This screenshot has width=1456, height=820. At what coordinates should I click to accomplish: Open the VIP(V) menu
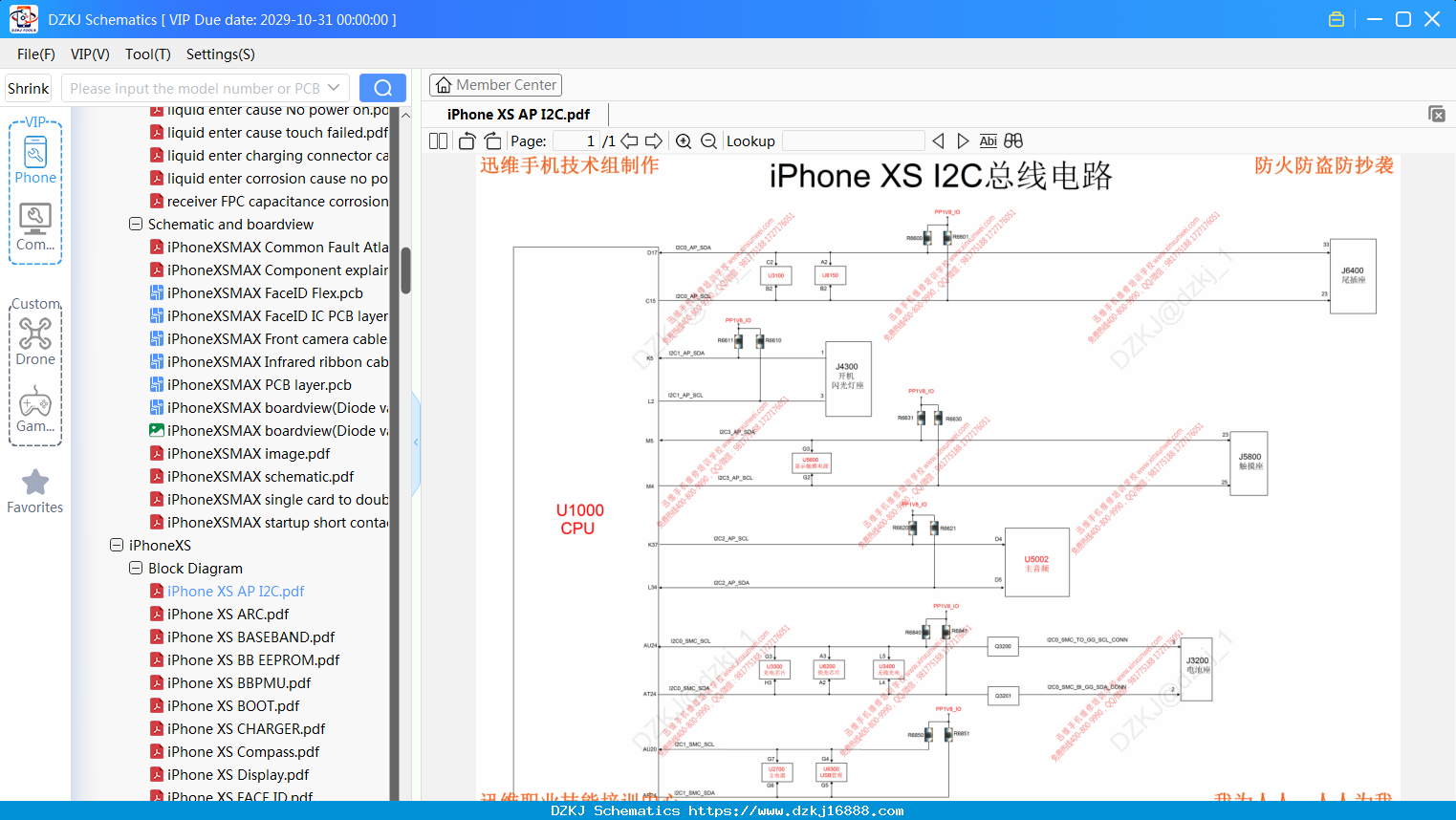click(90, 54)
